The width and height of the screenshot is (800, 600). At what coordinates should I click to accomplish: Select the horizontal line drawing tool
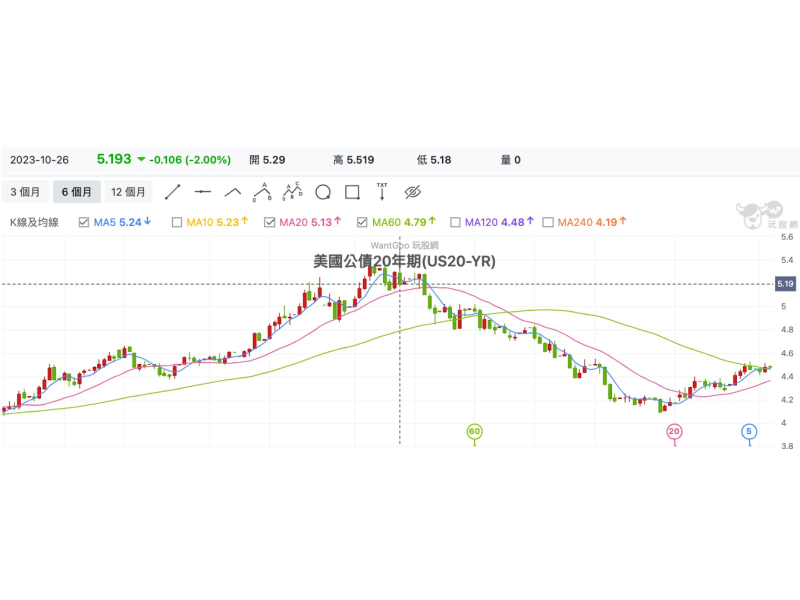tap(203, 192)
